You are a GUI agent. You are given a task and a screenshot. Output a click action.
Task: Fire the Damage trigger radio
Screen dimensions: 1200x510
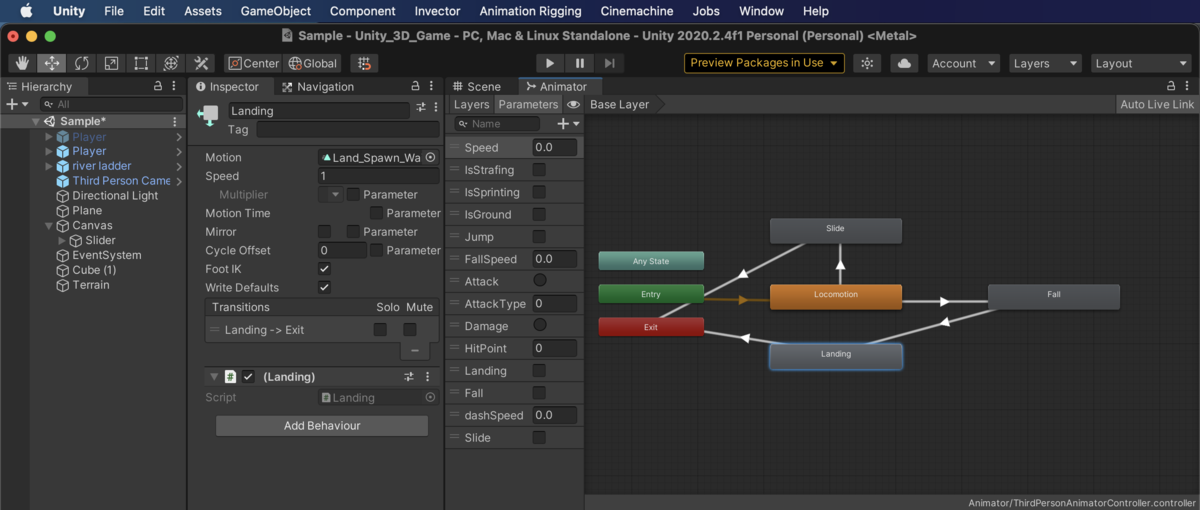tap(540, 325)
